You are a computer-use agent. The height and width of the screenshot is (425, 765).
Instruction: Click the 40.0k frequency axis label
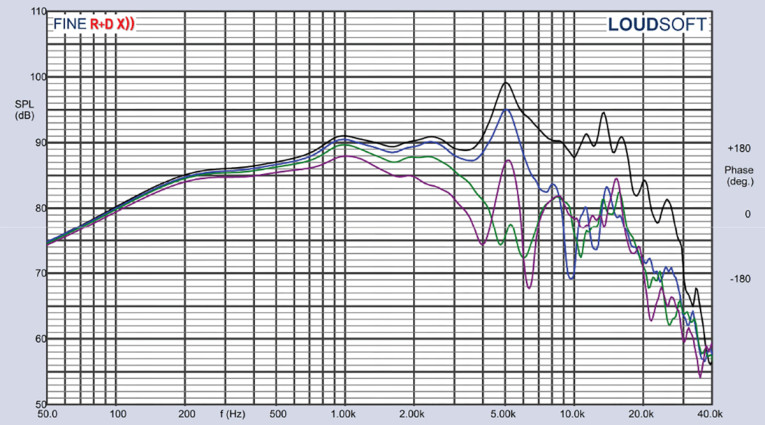tap(710, 414)
